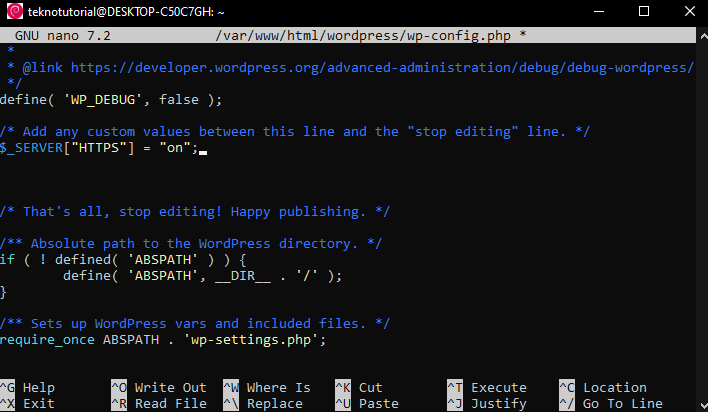Click ^T Execute shortcut
Screen dimensions: 708x412
point(487,388)
